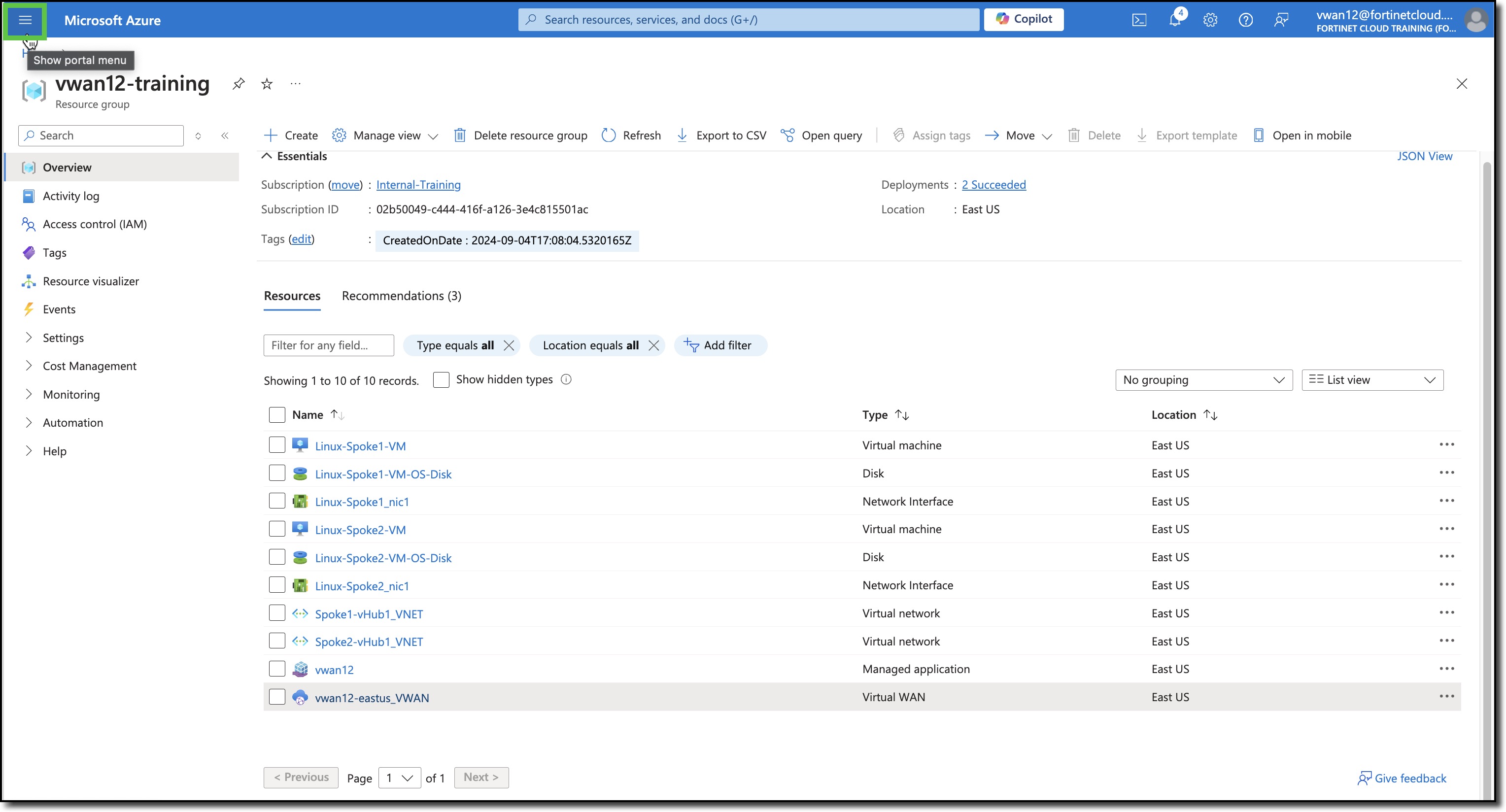The width and height of the screenshot is (1506, 812).
Task: Pin the vwan12-training resource group
Action: pyautogui.click(x=238, y=84)
